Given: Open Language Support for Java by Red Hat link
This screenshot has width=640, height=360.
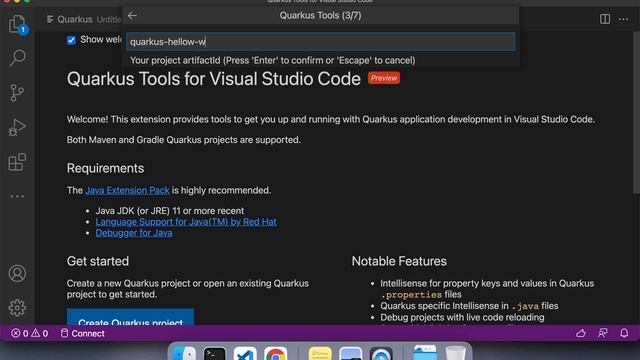Looking at the screenshot, I should (186, 222).
